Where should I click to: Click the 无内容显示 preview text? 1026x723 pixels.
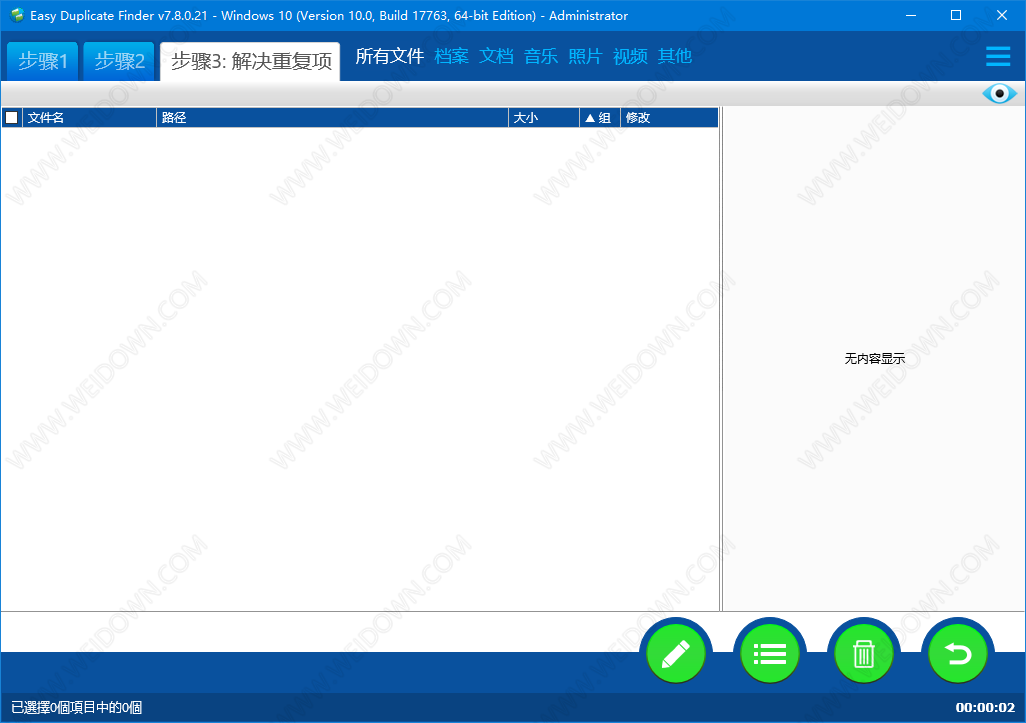pyautogui.click(x=874, y=359)
